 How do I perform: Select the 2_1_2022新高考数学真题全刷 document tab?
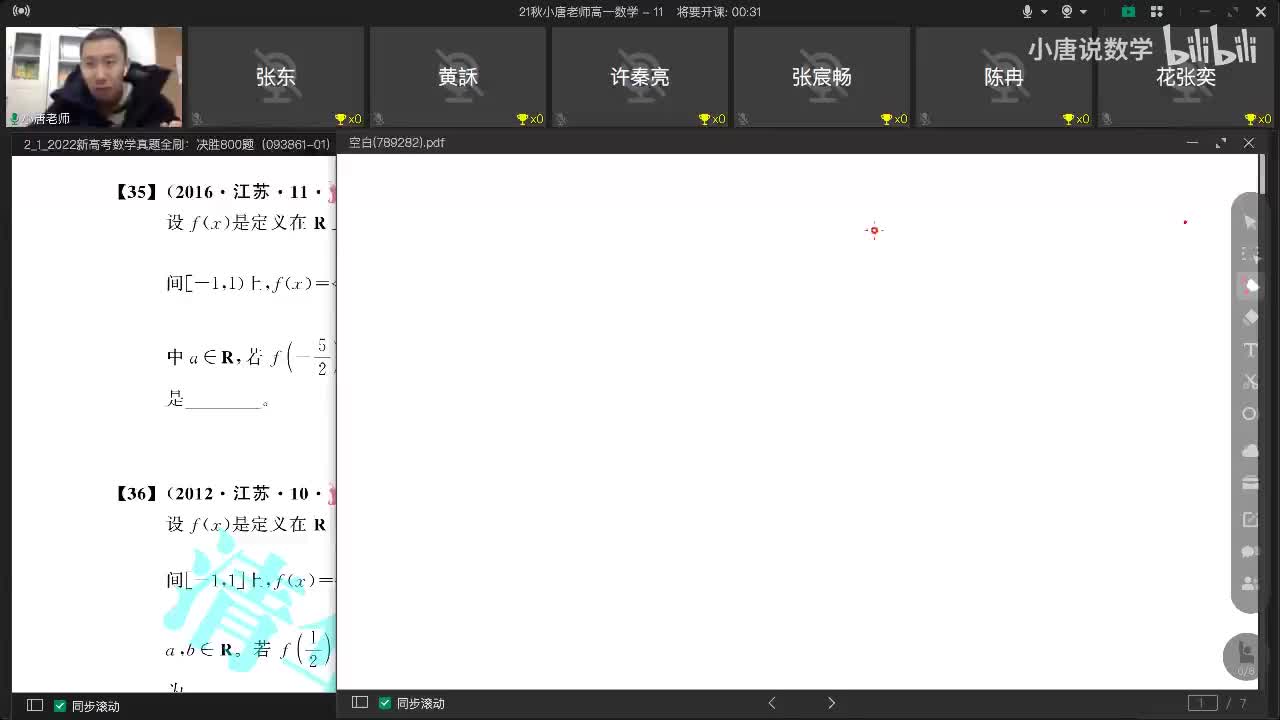[x=176, y=144]
